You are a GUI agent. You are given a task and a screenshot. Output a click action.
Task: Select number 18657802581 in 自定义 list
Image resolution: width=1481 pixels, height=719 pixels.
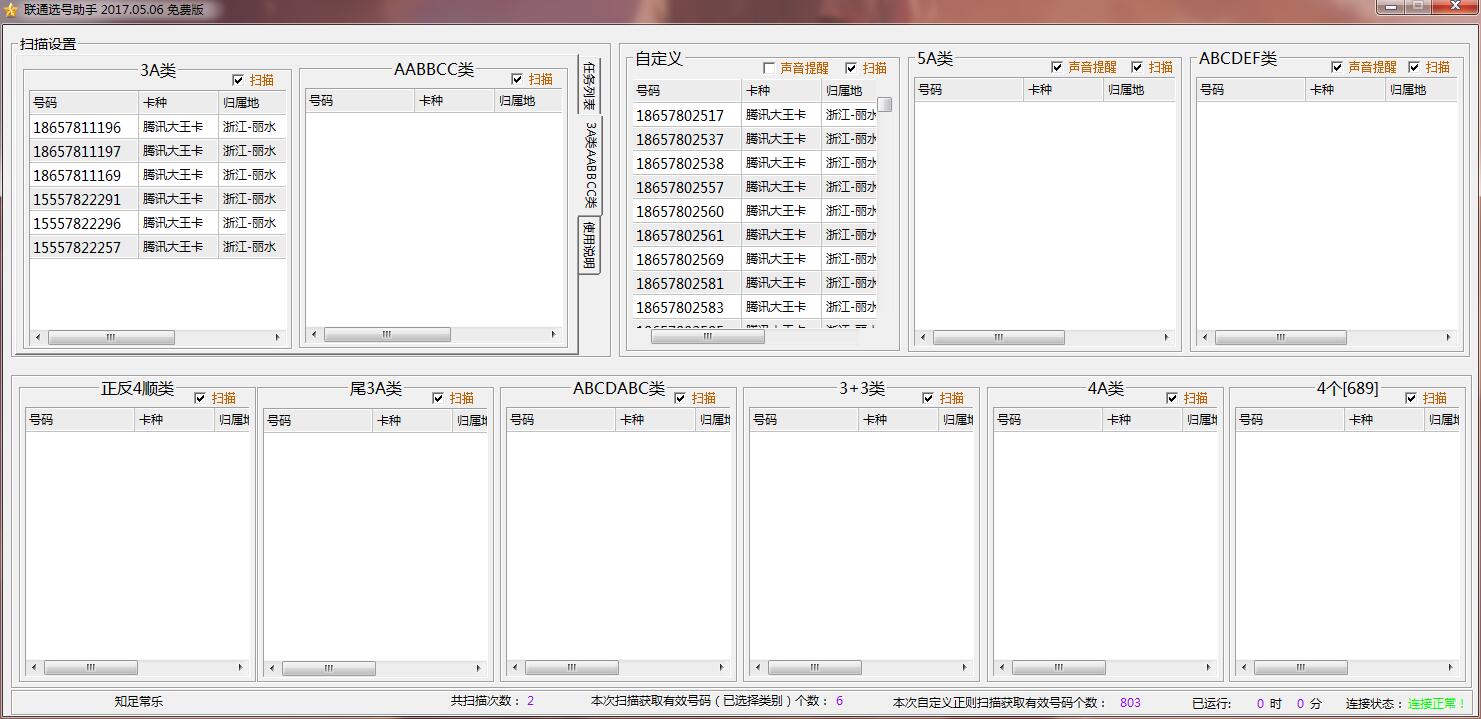[680, 283]
